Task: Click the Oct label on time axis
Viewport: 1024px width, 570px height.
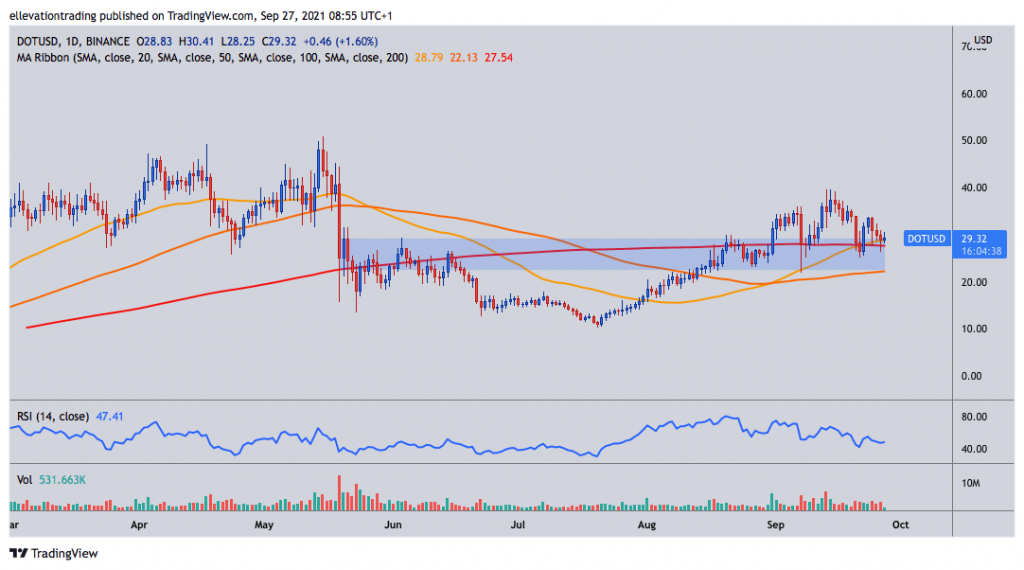Action: pos(901,524)
